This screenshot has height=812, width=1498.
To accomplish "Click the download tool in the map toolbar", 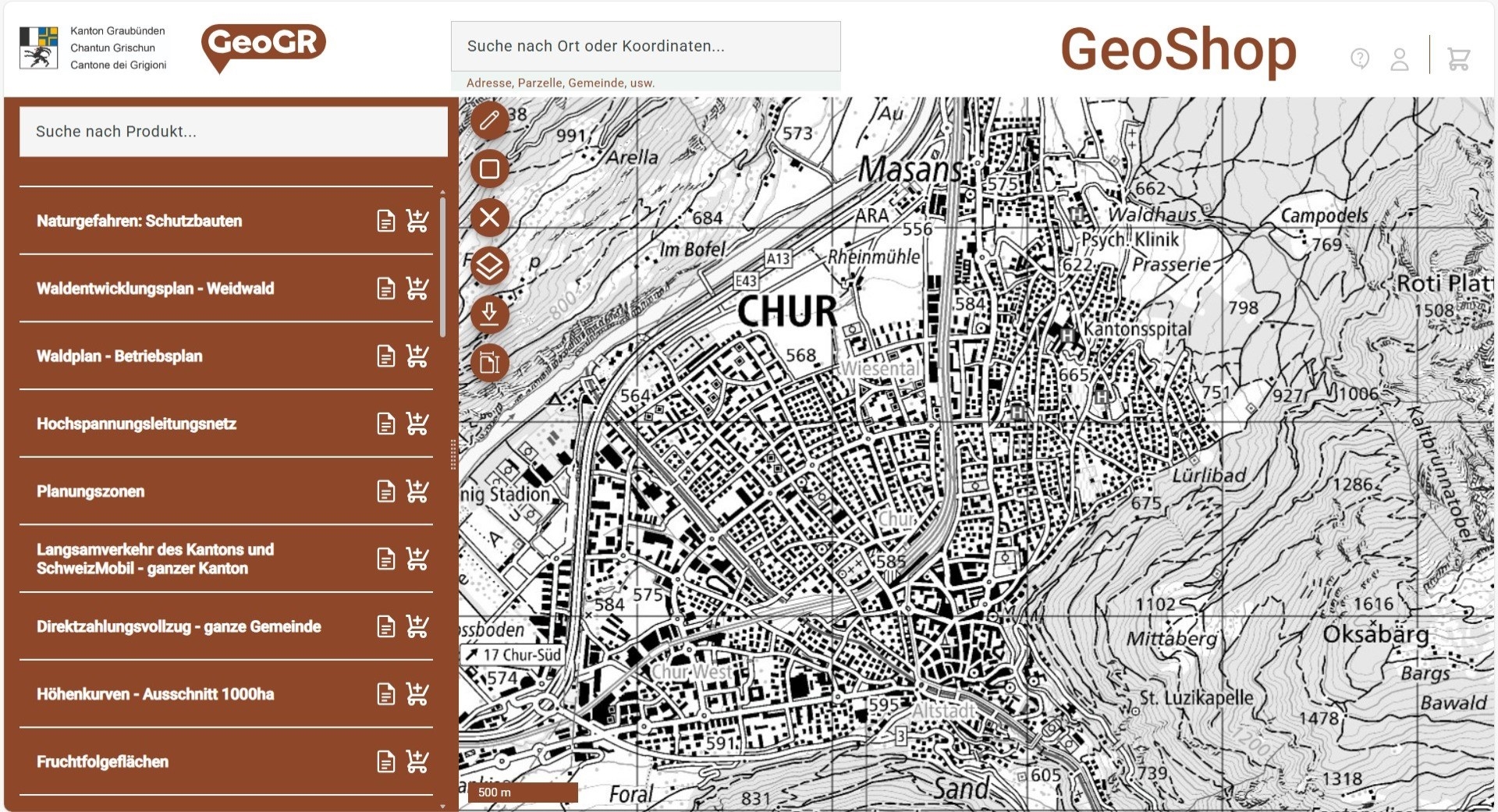I will pyautogui.click(x=489, y=314).
